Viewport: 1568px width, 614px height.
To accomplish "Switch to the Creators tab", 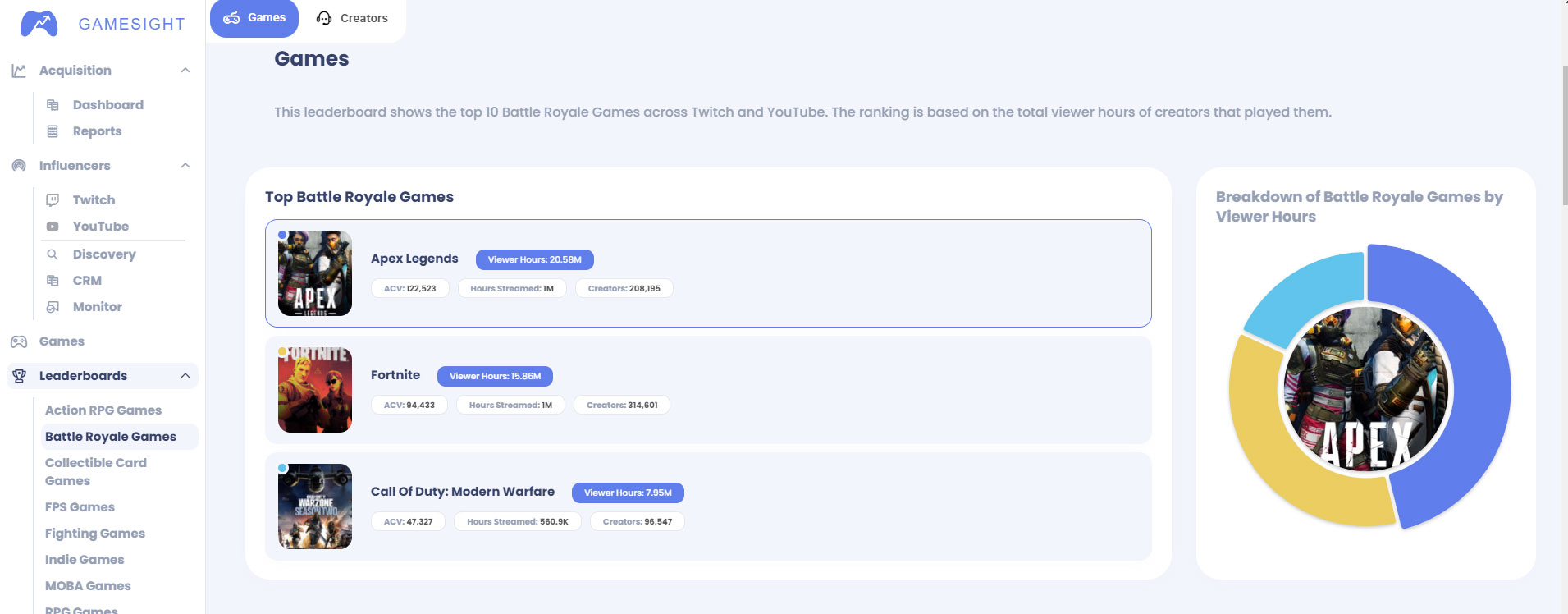I will pos(352,18).
